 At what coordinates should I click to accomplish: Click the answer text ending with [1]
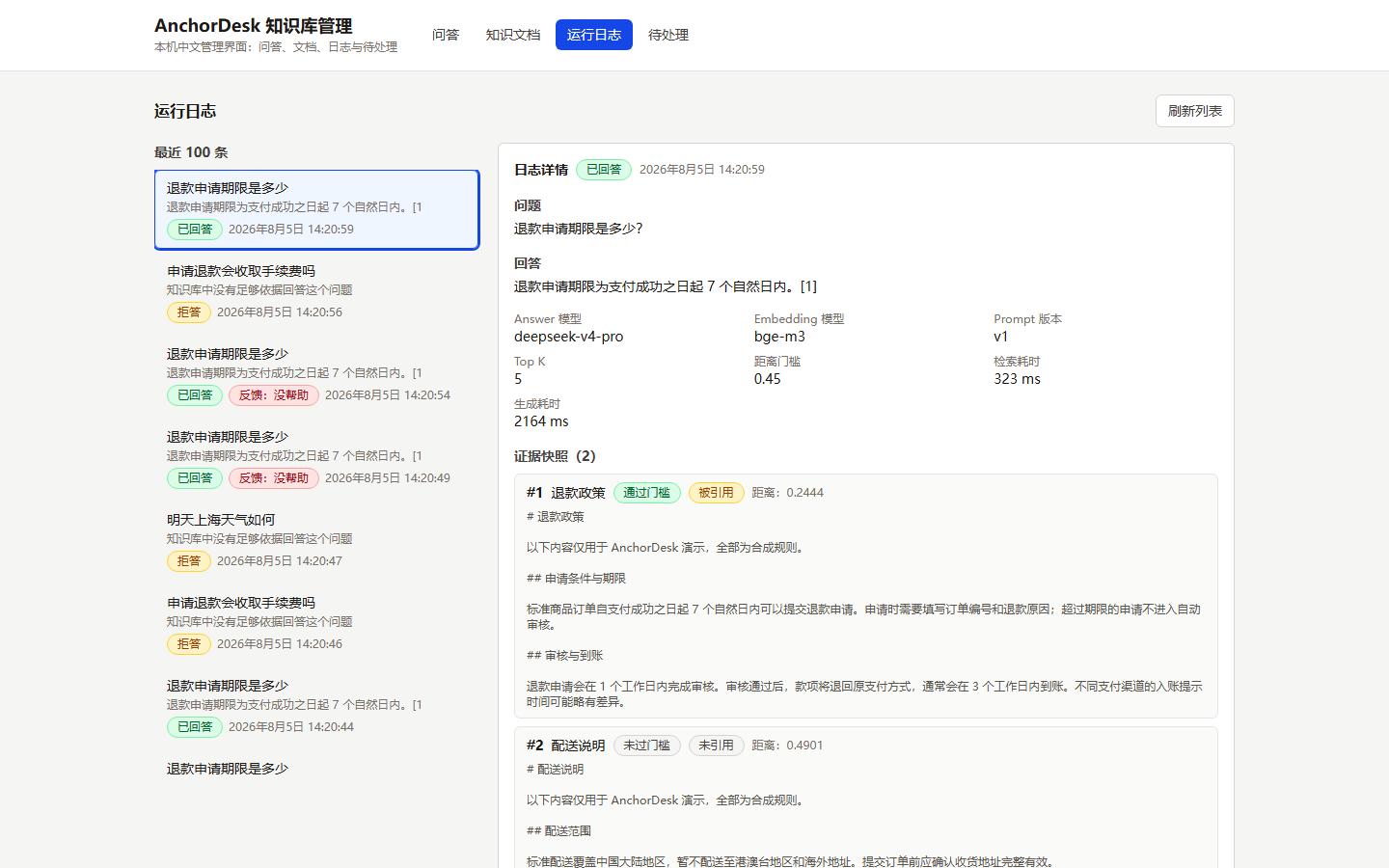coord(666,286)
